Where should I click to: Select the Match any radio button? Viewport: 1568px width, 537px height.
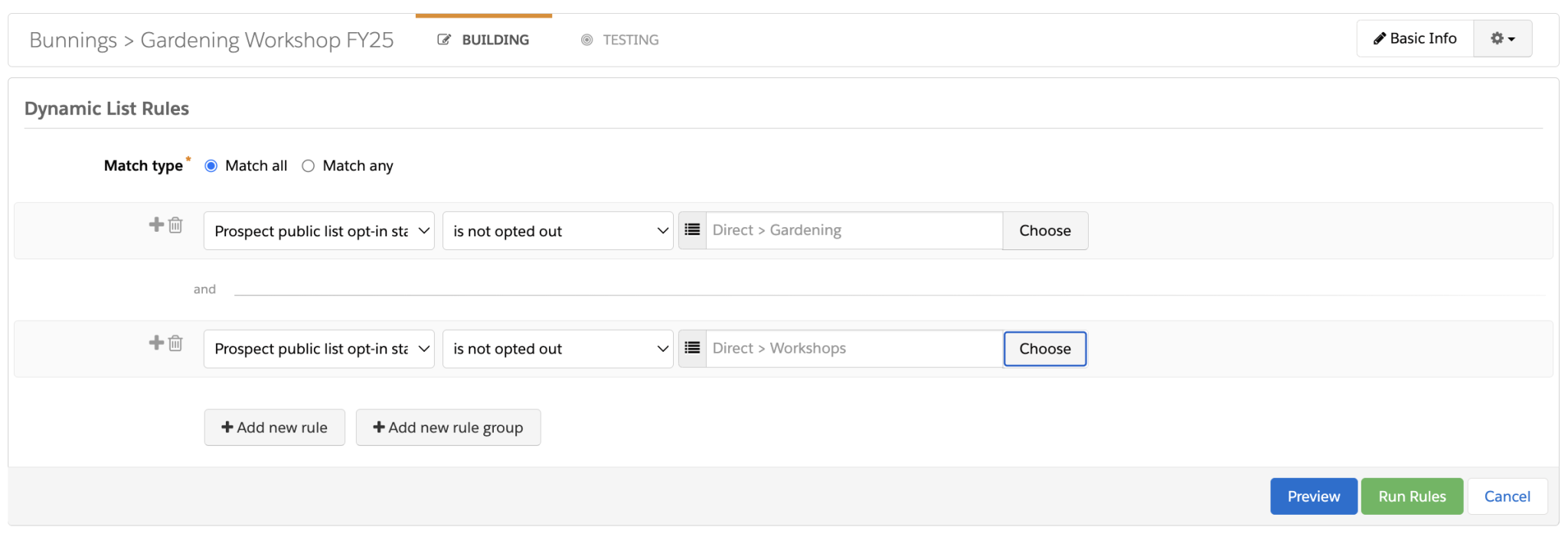(308, 166)
